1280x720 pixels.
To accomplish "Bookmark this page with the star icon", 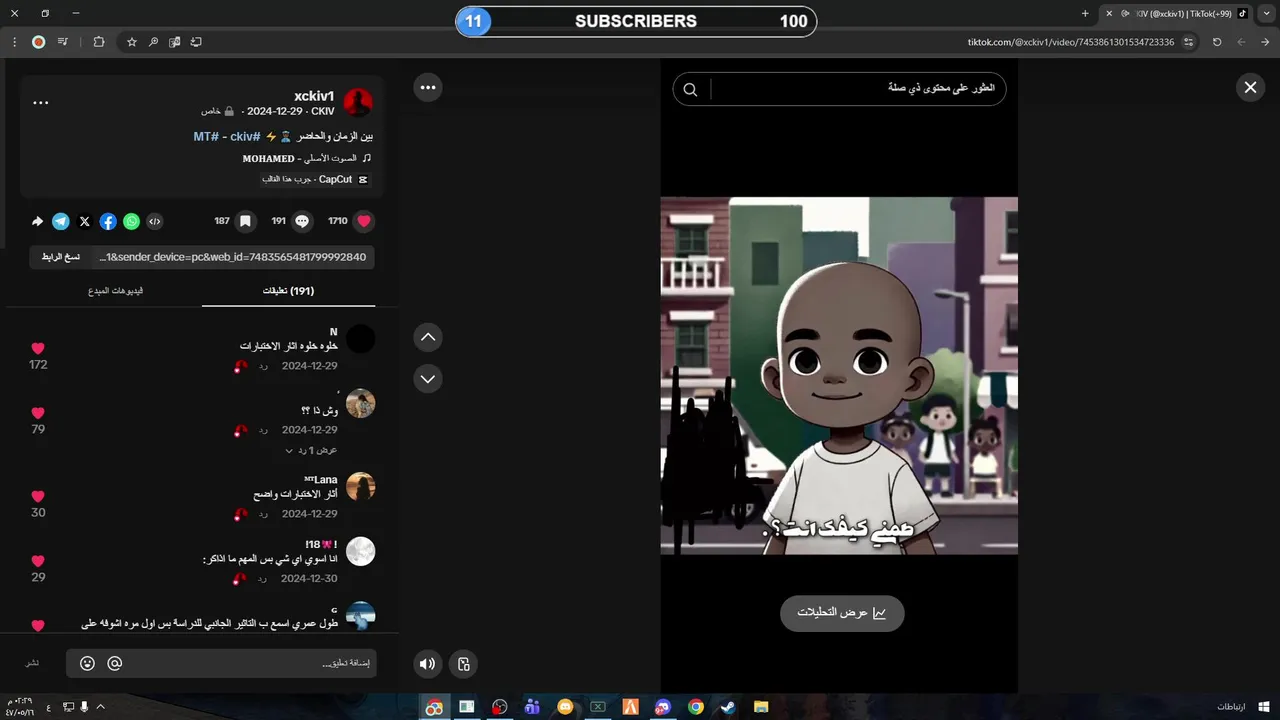I will click(x=131, y=42).
